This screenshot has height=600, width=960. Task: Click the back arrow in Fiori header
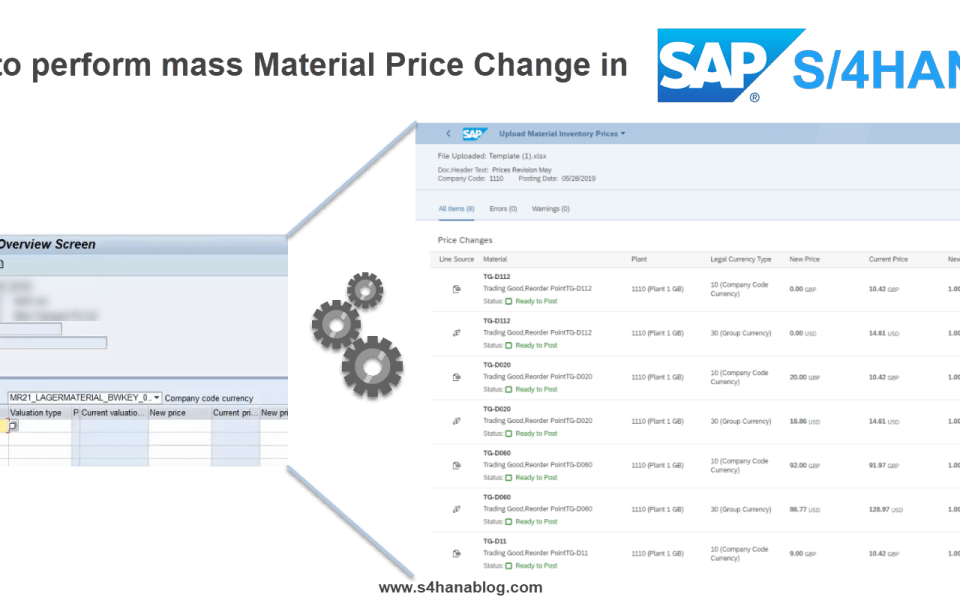tap(448, 133)
